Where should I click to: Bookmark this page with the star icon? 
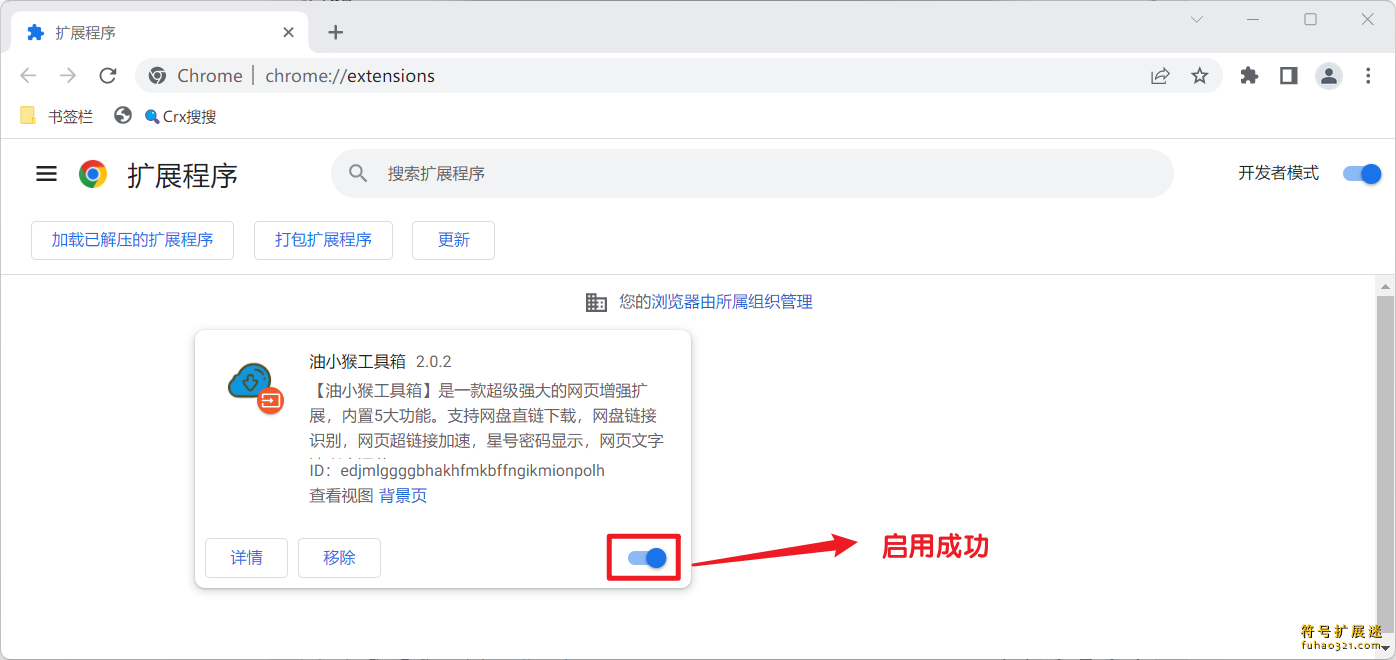[1200, 76]
